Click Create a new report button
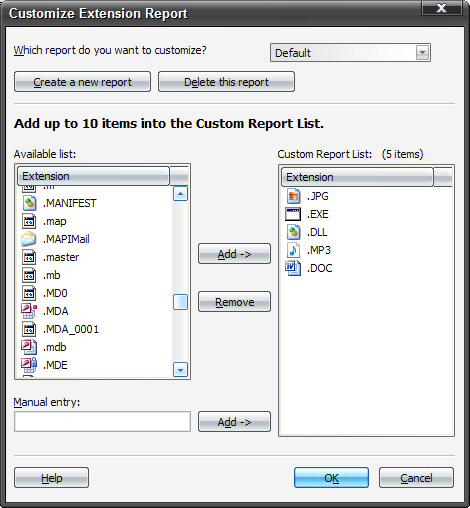Viewport: 470px width, 508px height. (x=82, y=82)
